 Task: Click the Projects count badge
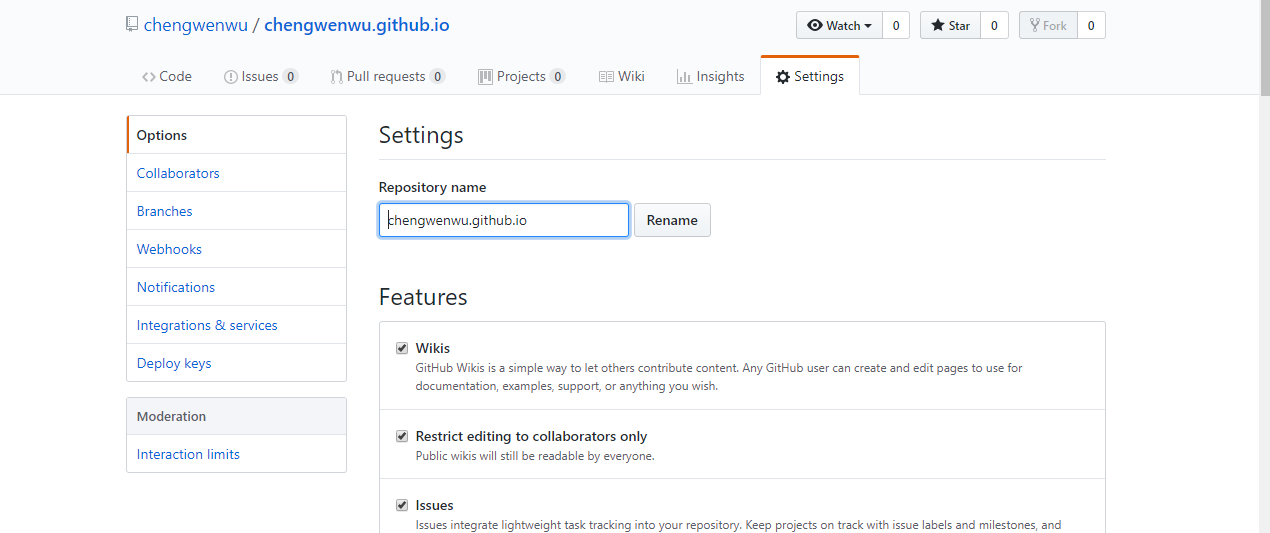pyautogui.click(x=557, y=77)
